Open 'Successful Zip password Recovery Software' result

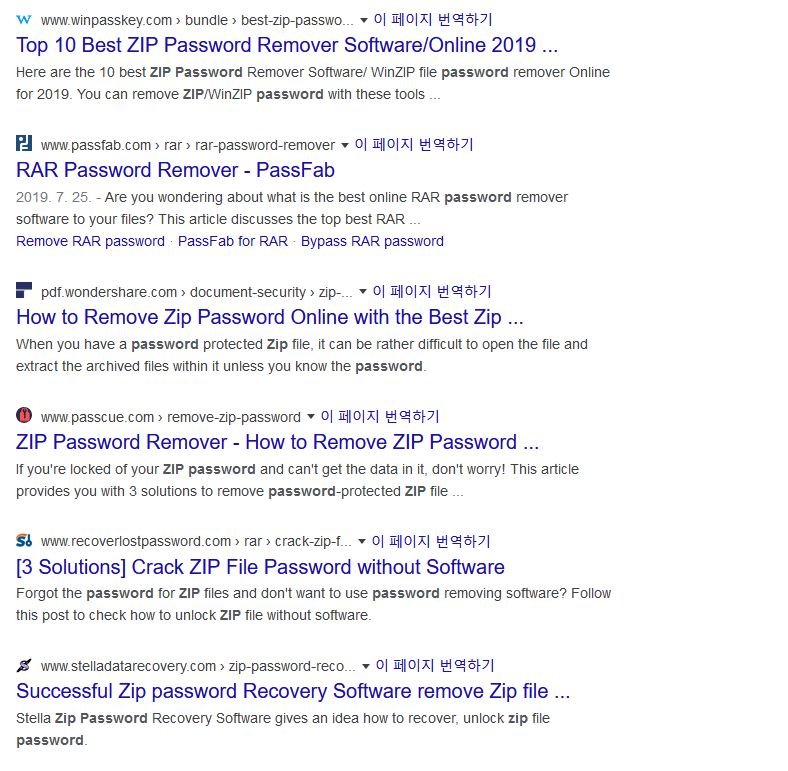click(293, 691)
